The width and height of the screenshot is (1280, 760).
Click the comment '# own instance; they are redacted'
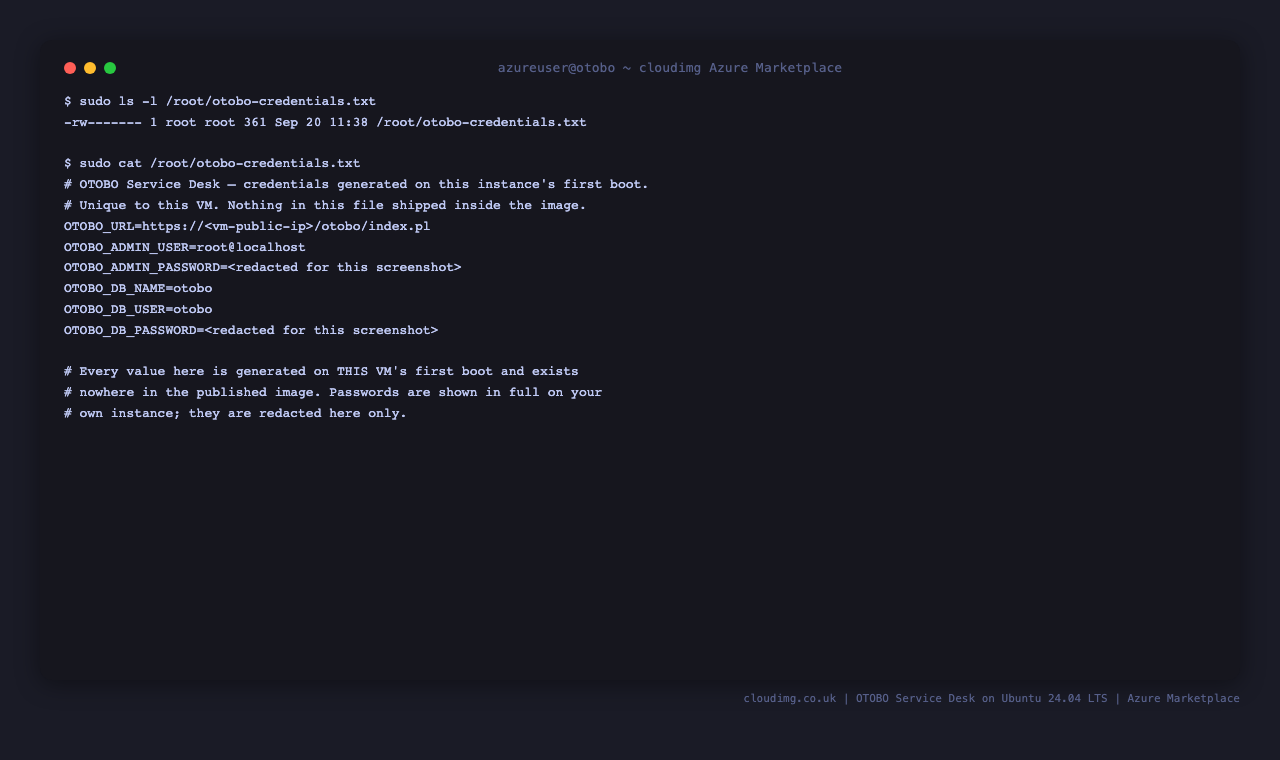(x=236, y=414)
